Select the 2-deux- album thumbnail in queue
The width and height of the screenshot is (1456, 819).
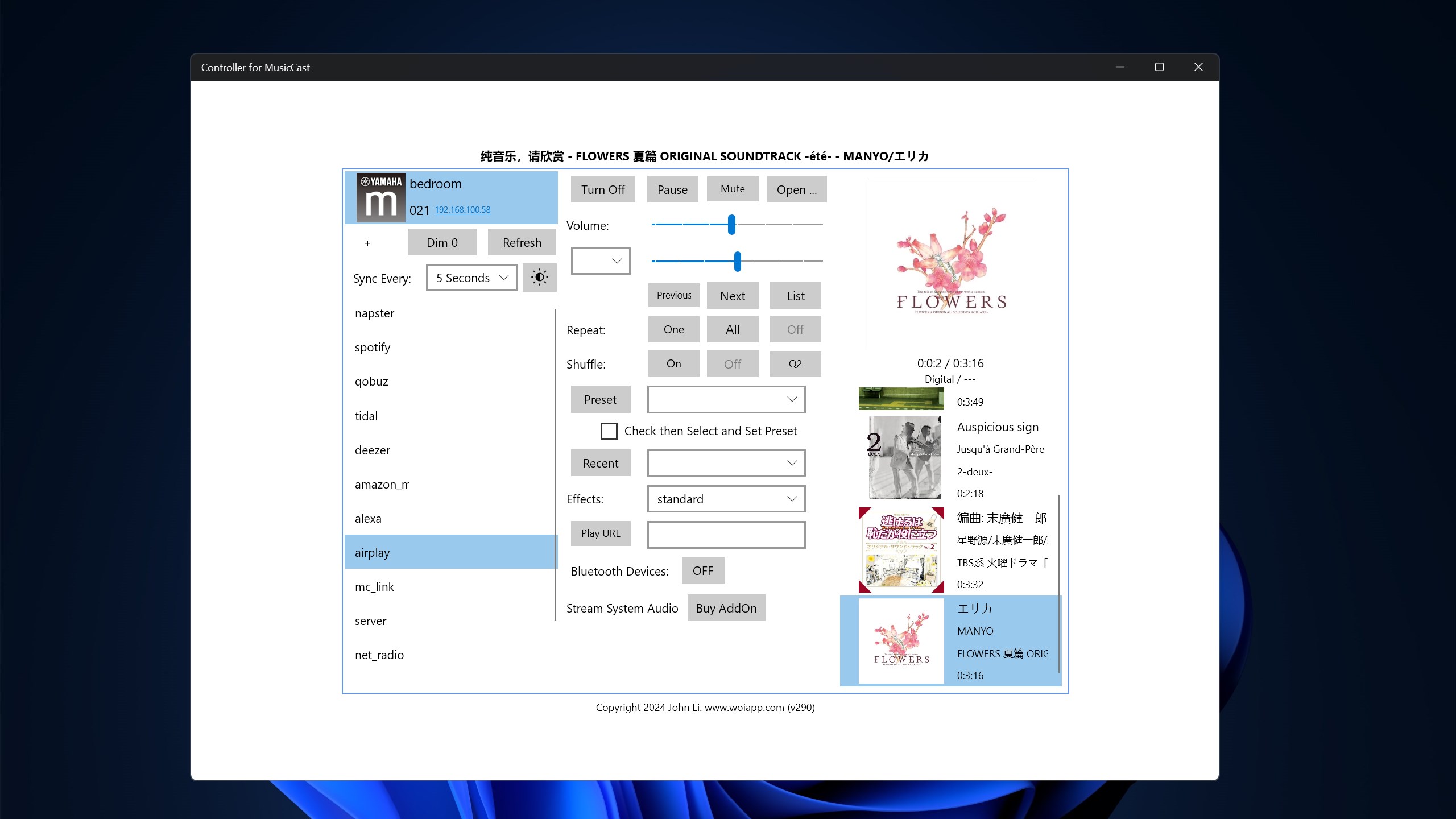901,458
